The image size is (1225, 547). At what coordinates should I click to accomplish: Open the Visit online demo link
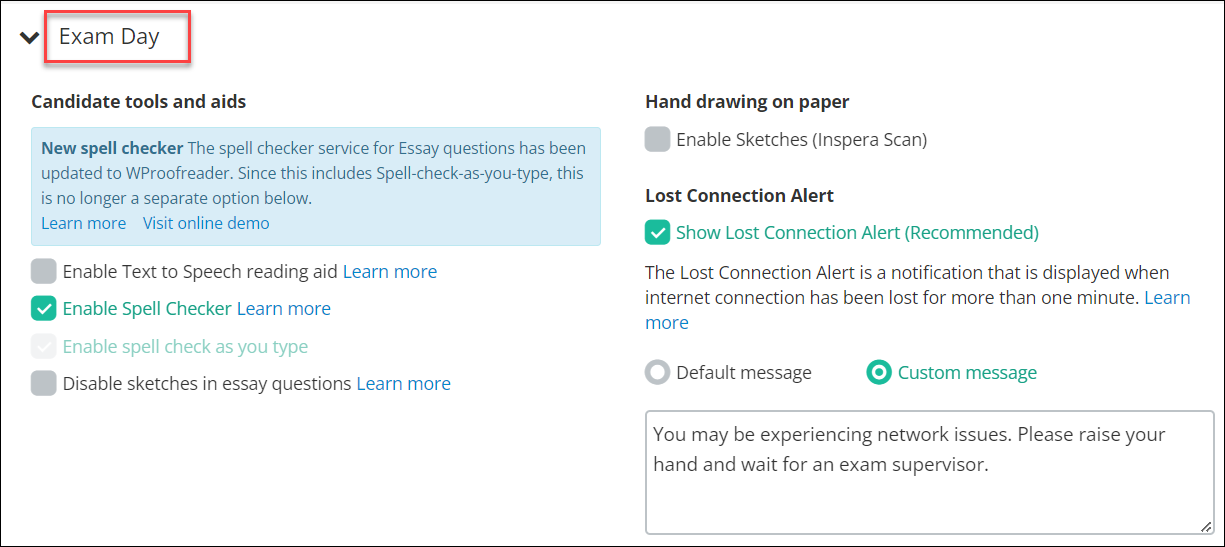coord(206,223)
